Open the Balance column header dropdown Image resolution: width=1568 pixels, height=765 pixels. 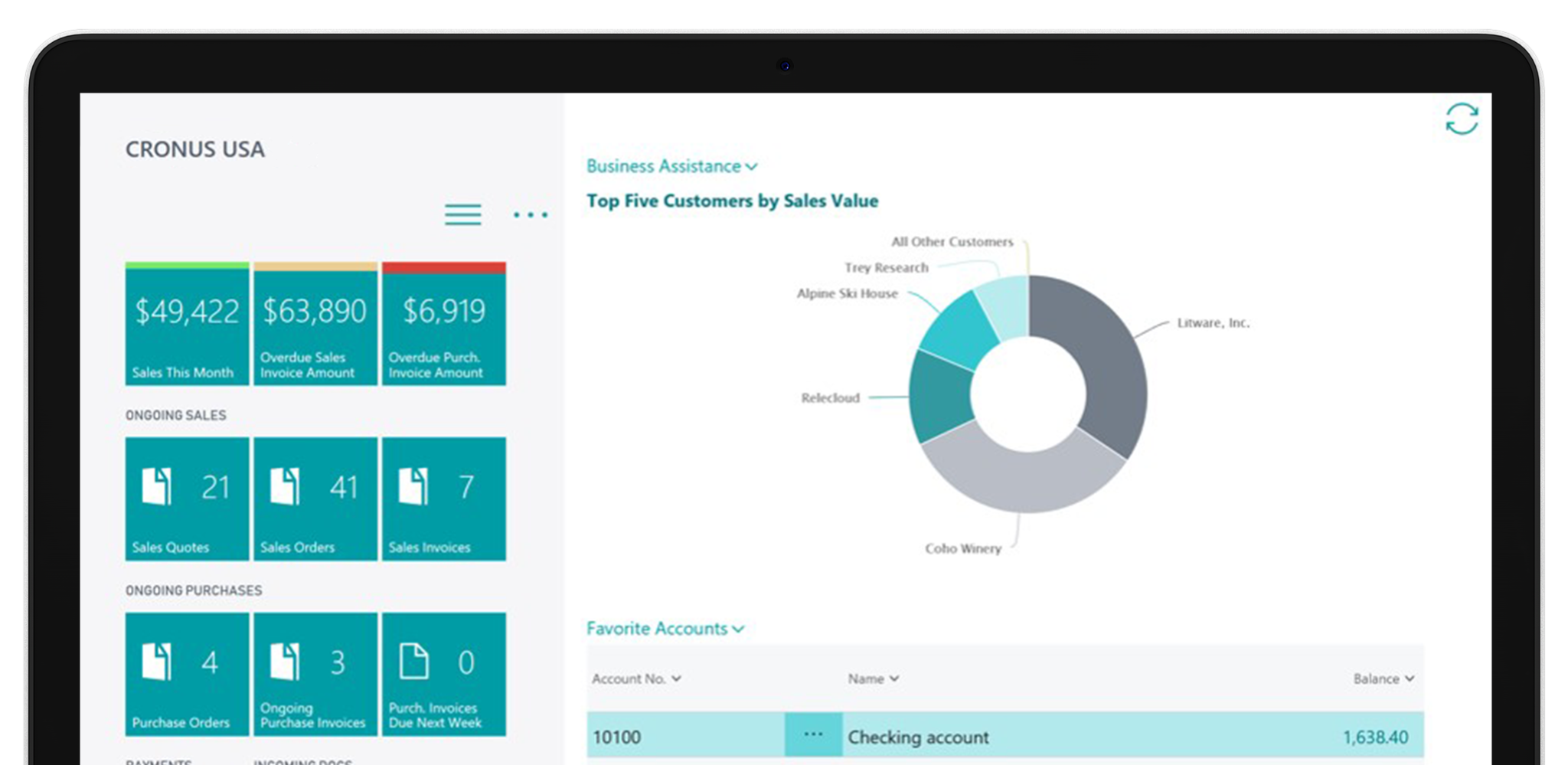coord(1383,678)
